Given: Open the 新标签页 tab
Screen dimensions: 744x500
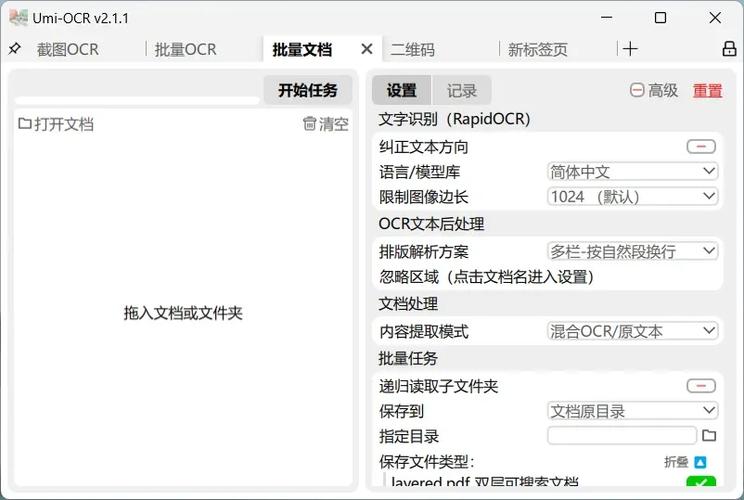Looking at the screenshot, I should click(x=538, y=49).
